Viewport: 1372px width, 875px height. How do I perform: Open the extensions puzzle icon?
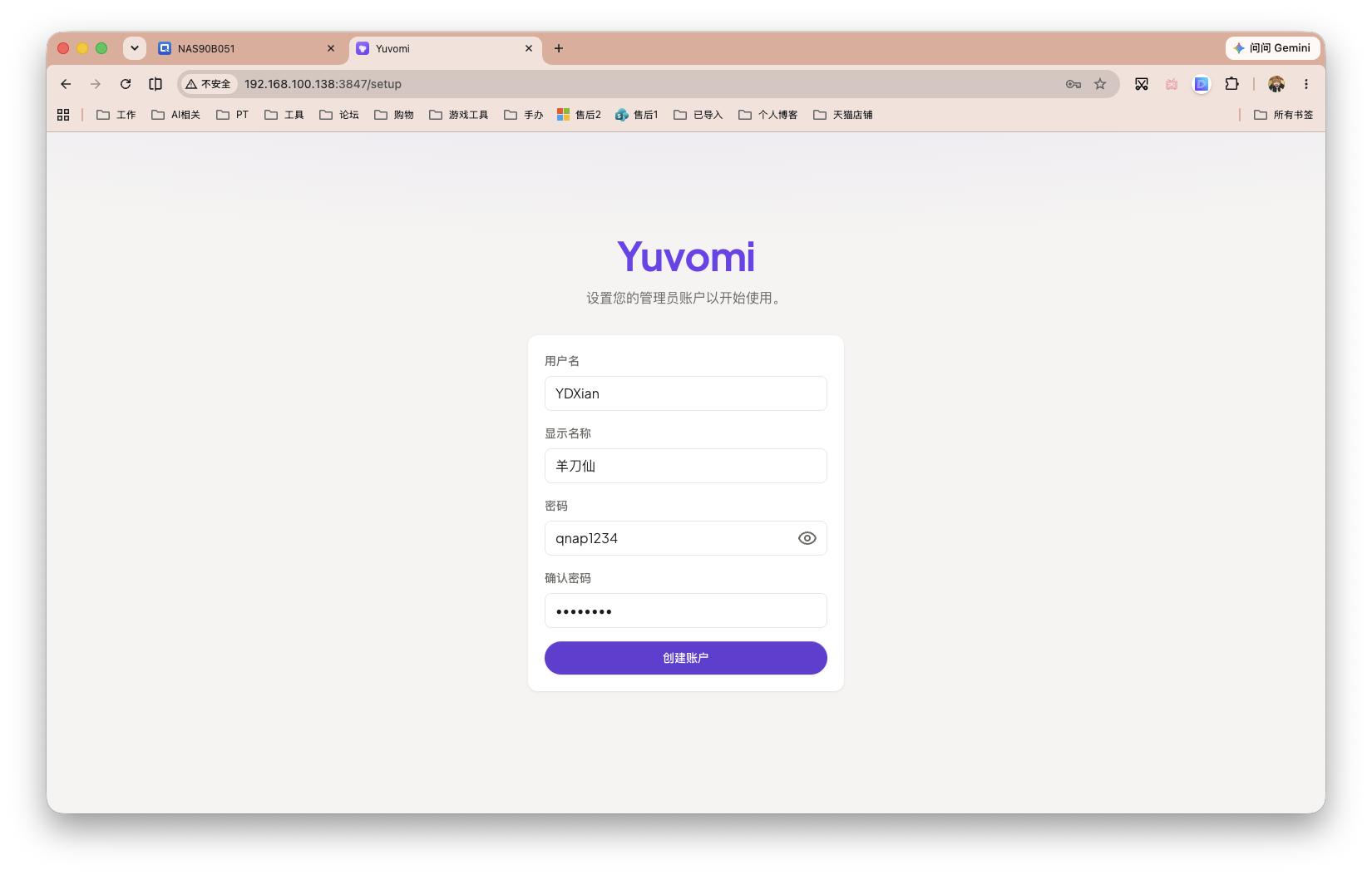(x=1232, y=84)
